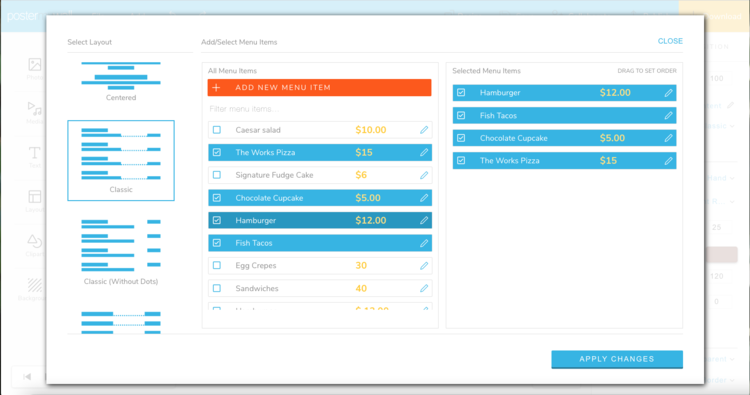This screenshot has width=750, height=395.
Task: Check the Caesar salad checkbox
Action: (217, 130)
